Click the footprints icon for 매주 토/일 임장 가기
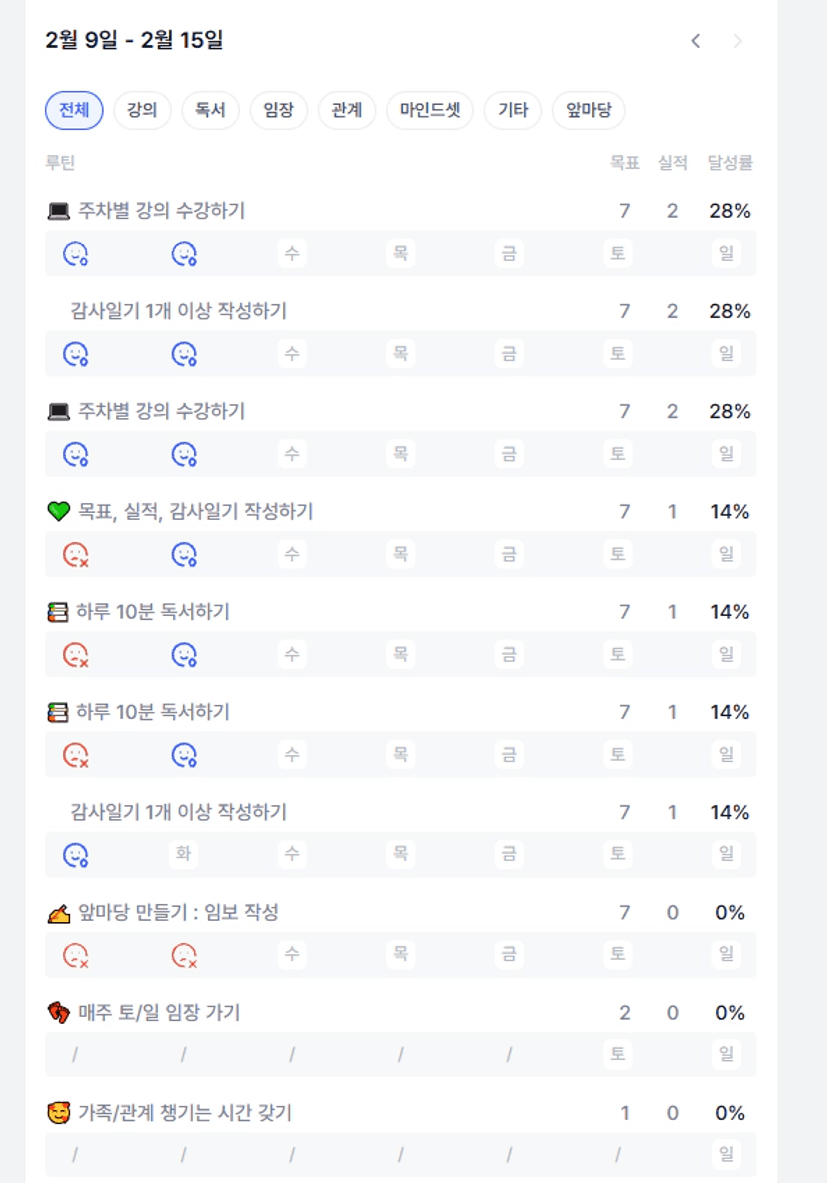Screen dimensions: 827x1183 point(59,1013)
